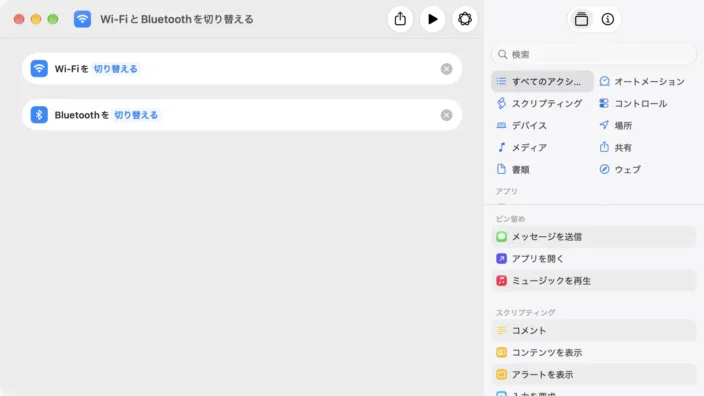704x396 pixels.
Task: Click the magnifier icon in the search field
Action: pos(502,54)
